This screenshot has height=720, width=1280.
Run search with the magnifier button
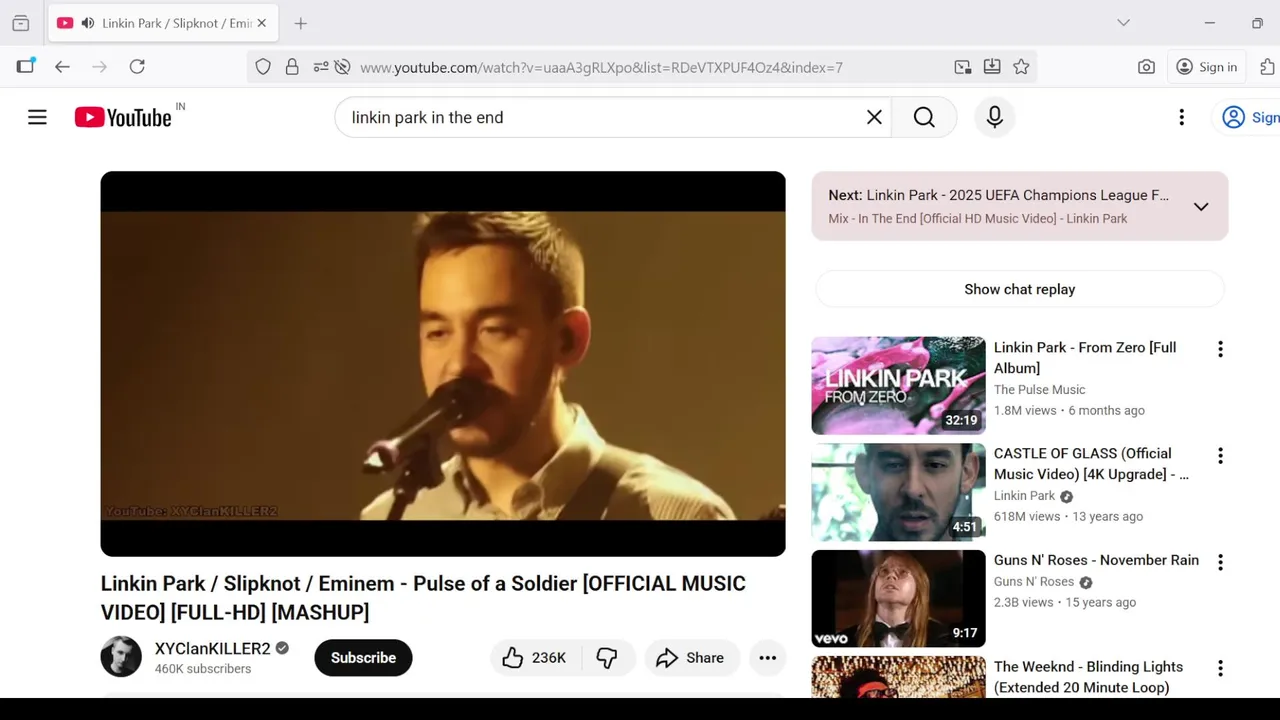pyautogui.click(x=924, y=117)
